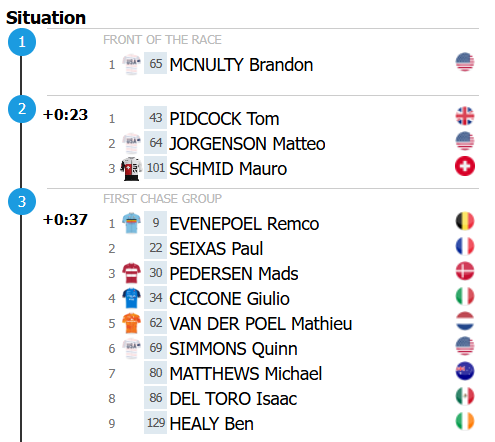Open MCNULTY Brandon rider page

click(x=241, y=65)
